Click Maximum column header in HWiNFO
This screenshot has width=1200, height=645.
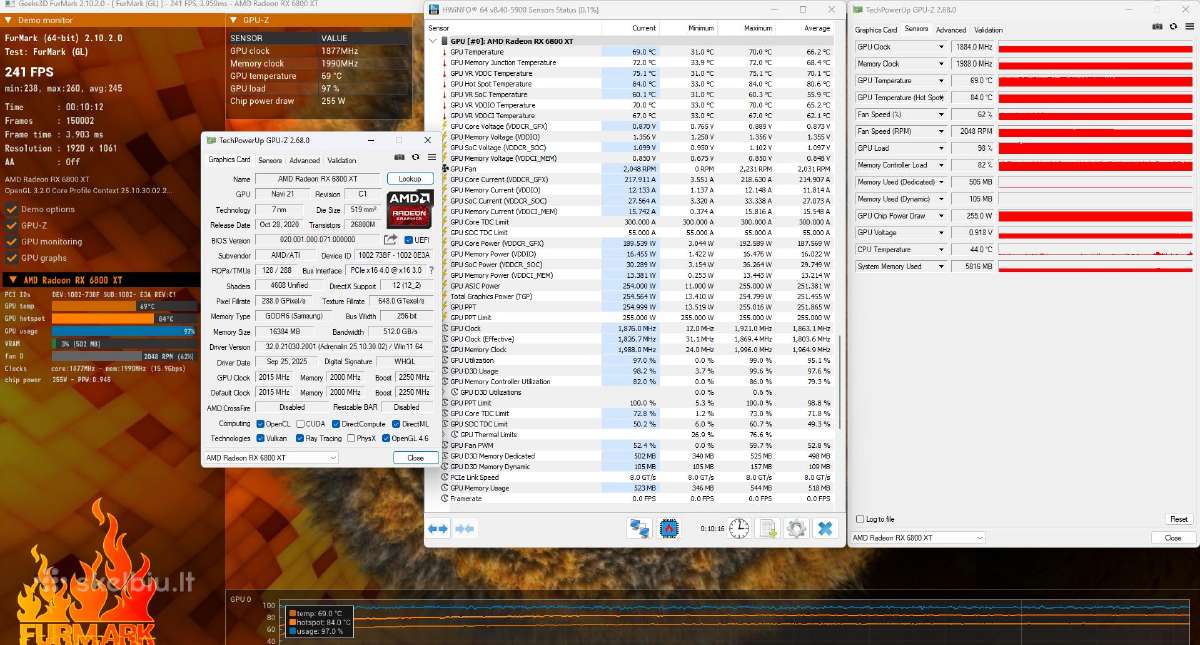[x=758, y=28]
